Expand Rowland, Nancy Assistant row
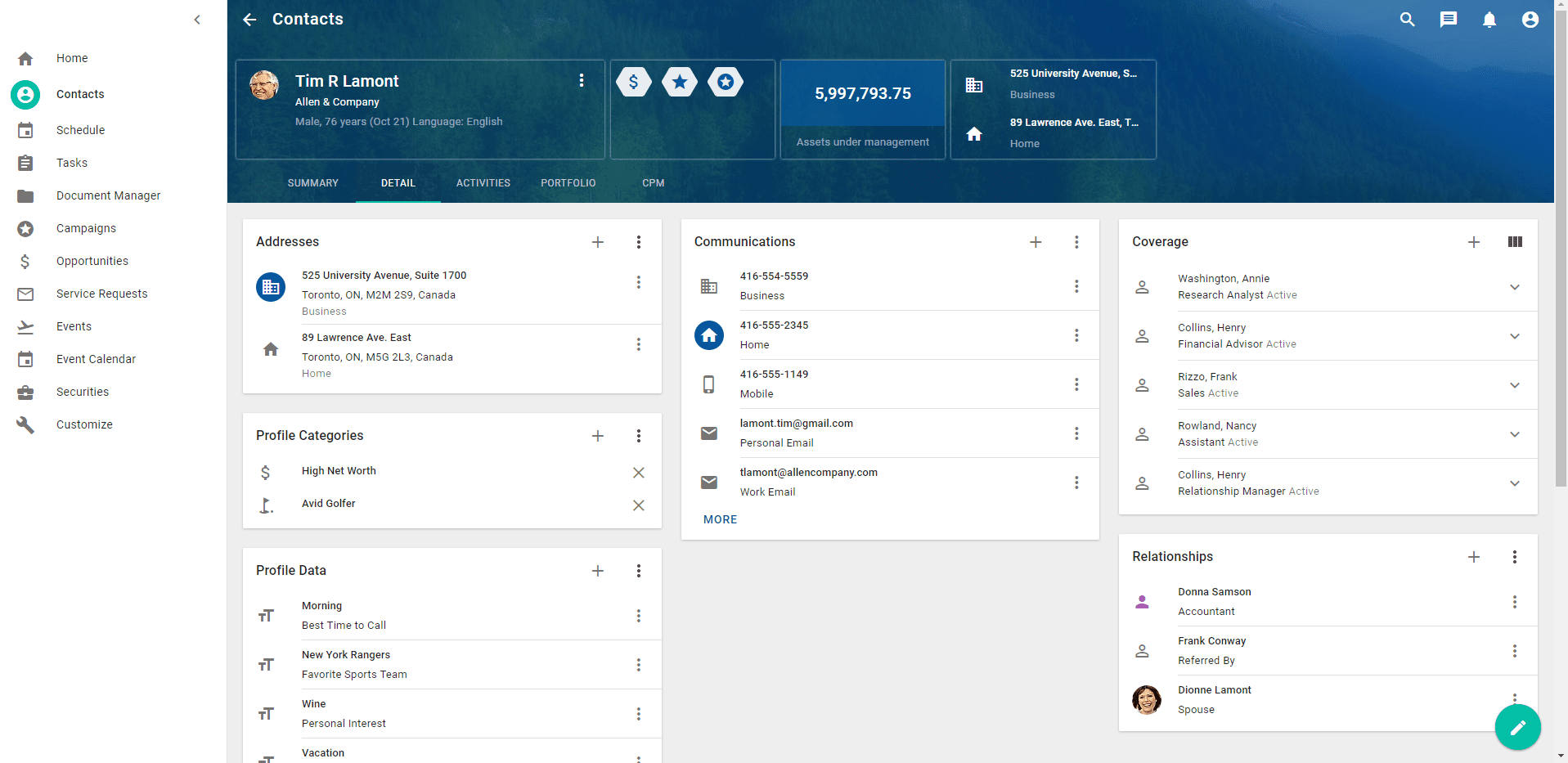Image resolution: width=1568 pixels, height=763 pixels. [1515, 434]
